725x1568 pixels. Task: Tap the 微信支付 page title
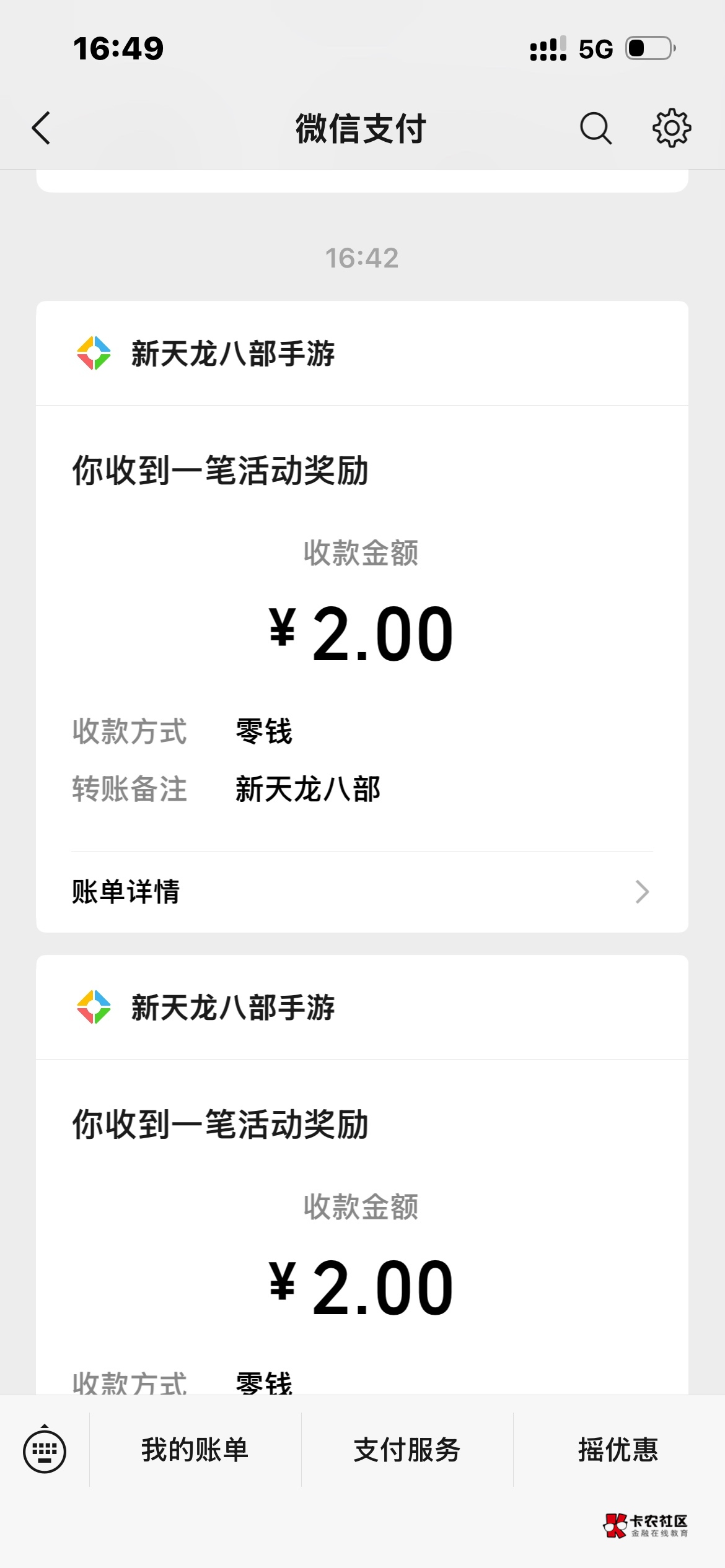(x=361, y=129)
